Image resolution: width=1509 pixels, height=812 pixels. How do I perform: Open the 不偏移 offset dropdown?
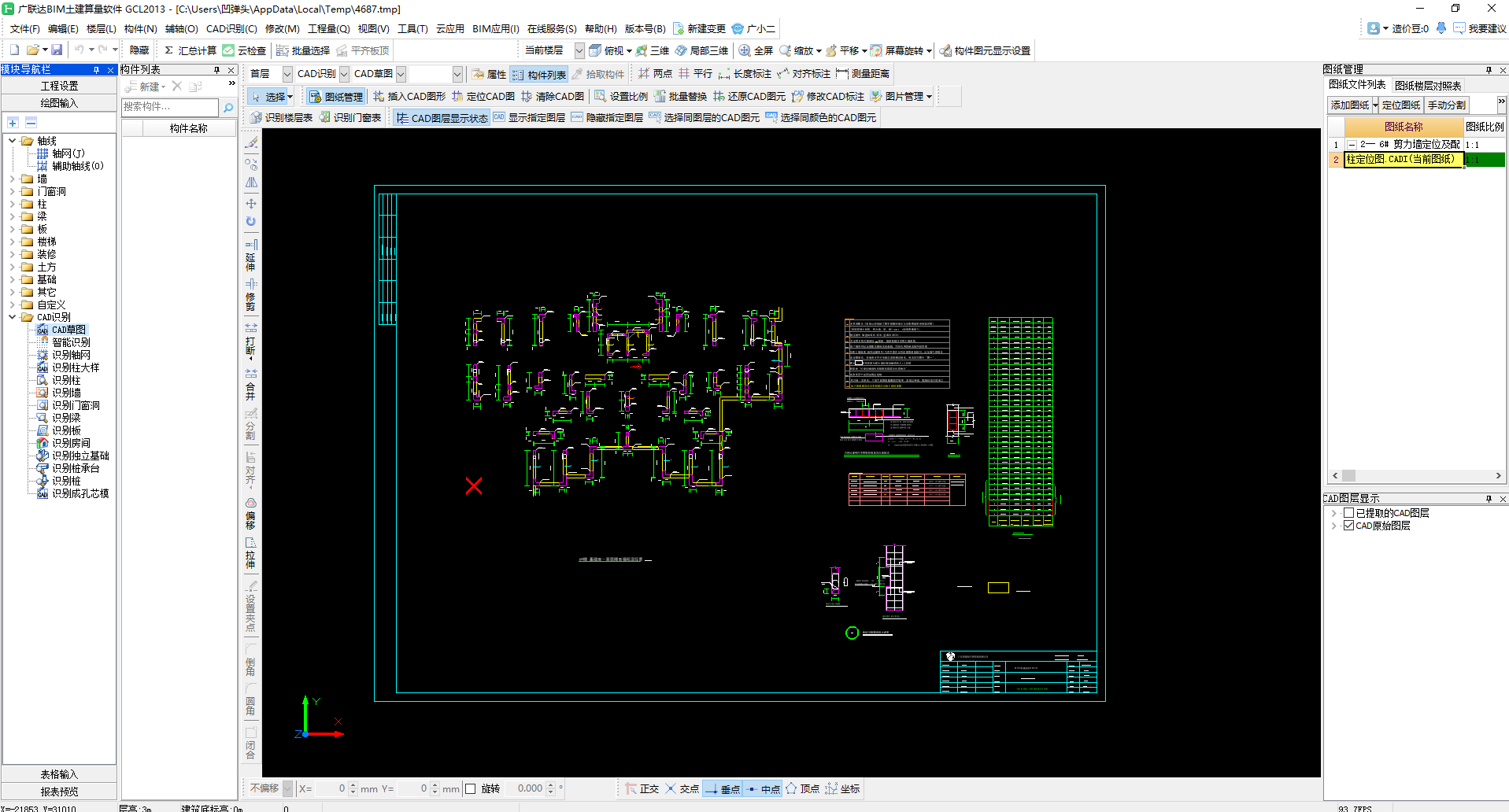[x=288, y=788]
